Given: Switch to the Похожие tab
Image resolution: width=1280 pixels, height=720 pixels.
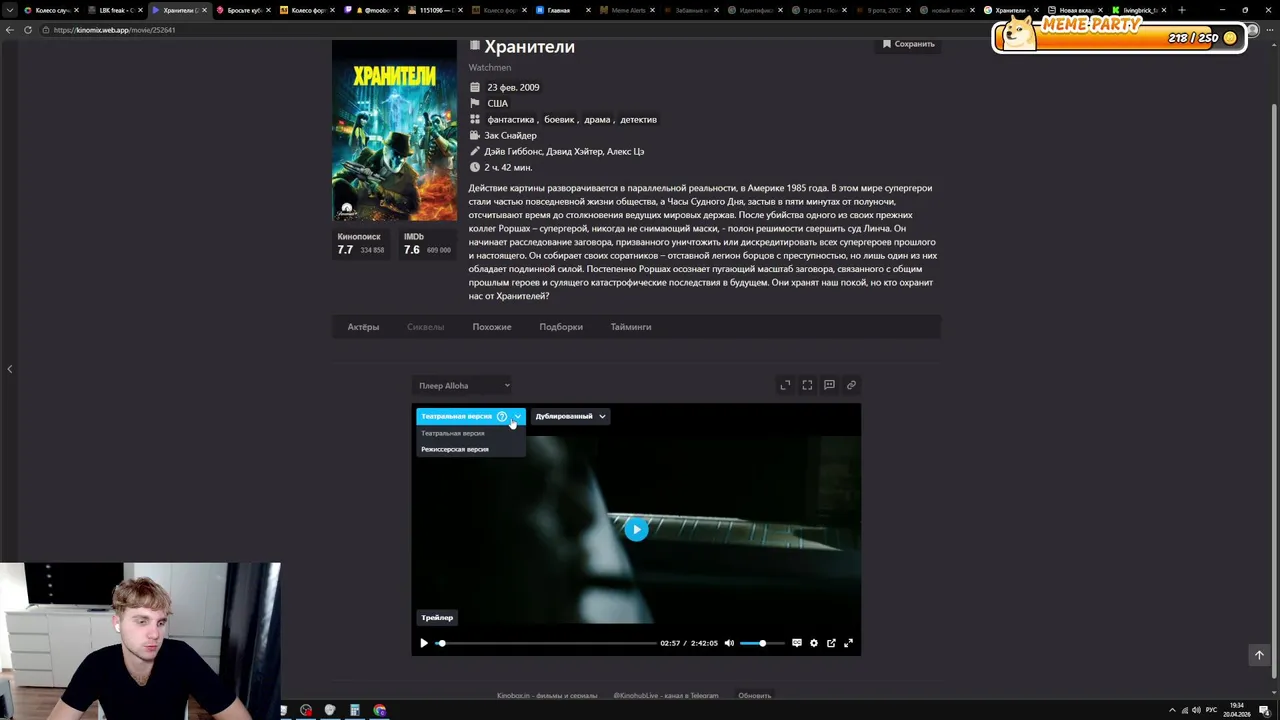Looking at the screenshot, I should (492, 327).
